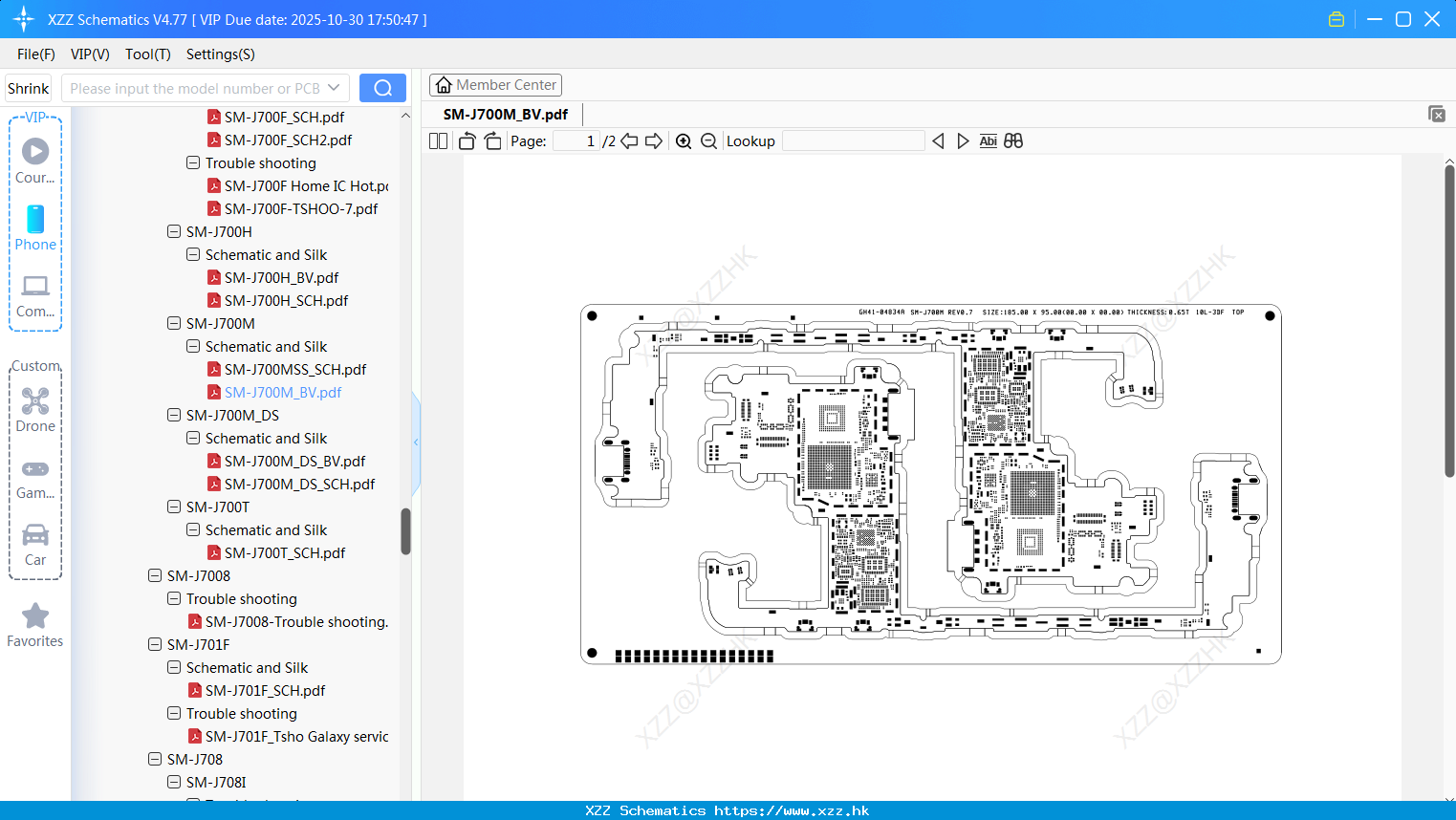Collapse the SM-J700H node
1456x820 pixels.
pos(174,231)
